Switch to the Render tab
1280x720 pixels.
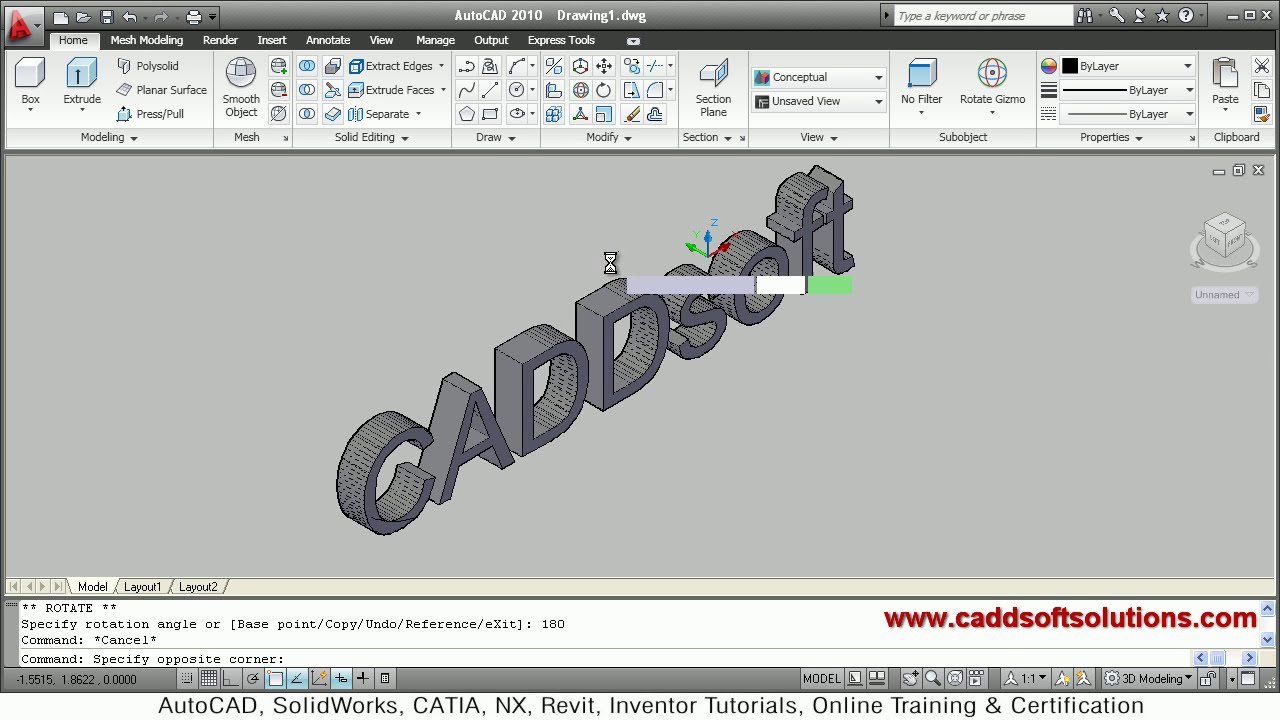220,40
